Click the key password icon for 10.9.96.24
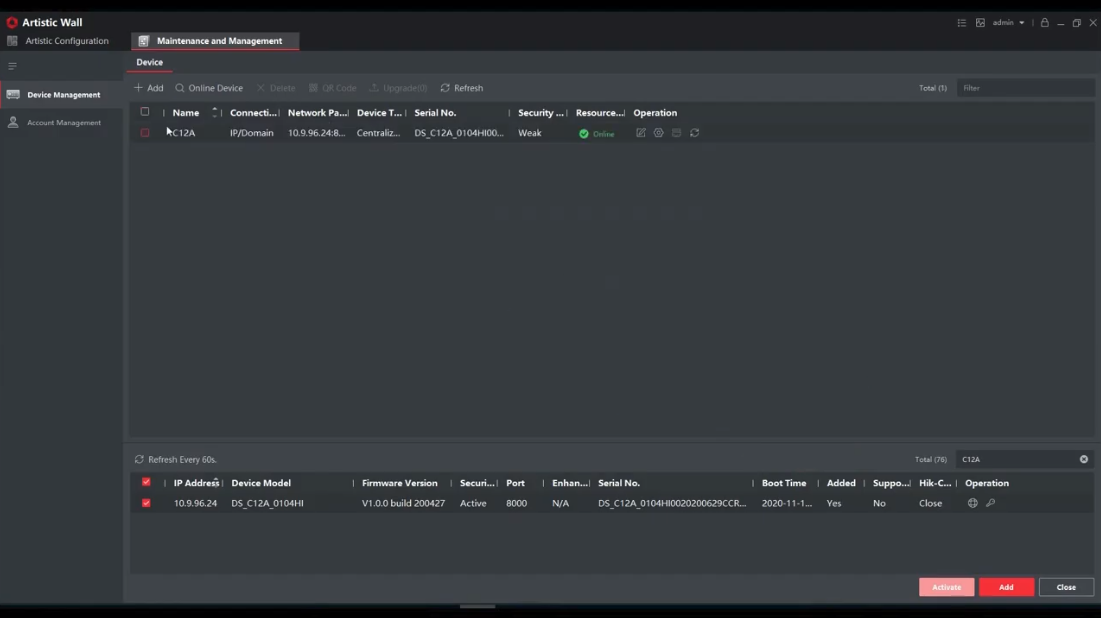This screenshot has height=618, width=1101. click(x=990, y=503)
